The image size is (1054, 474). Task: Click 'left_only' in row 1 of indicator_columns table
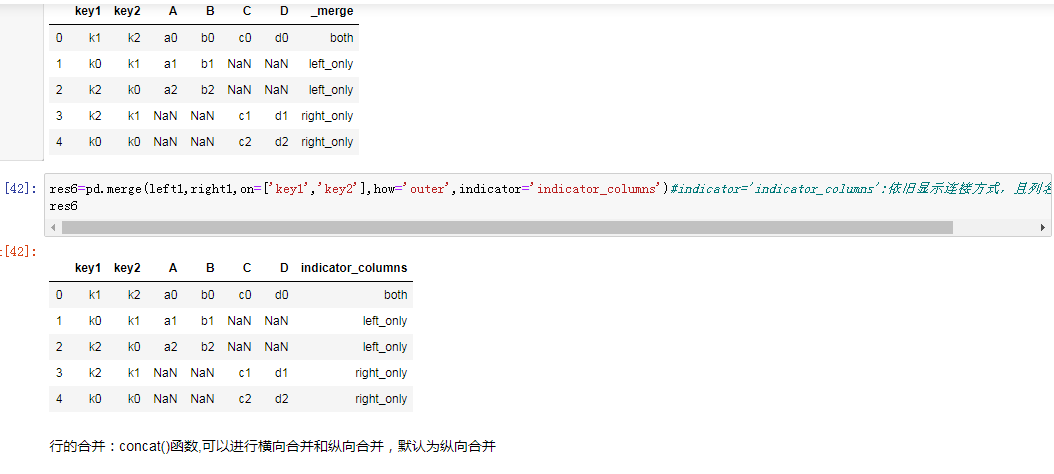[x=384, y=321]
